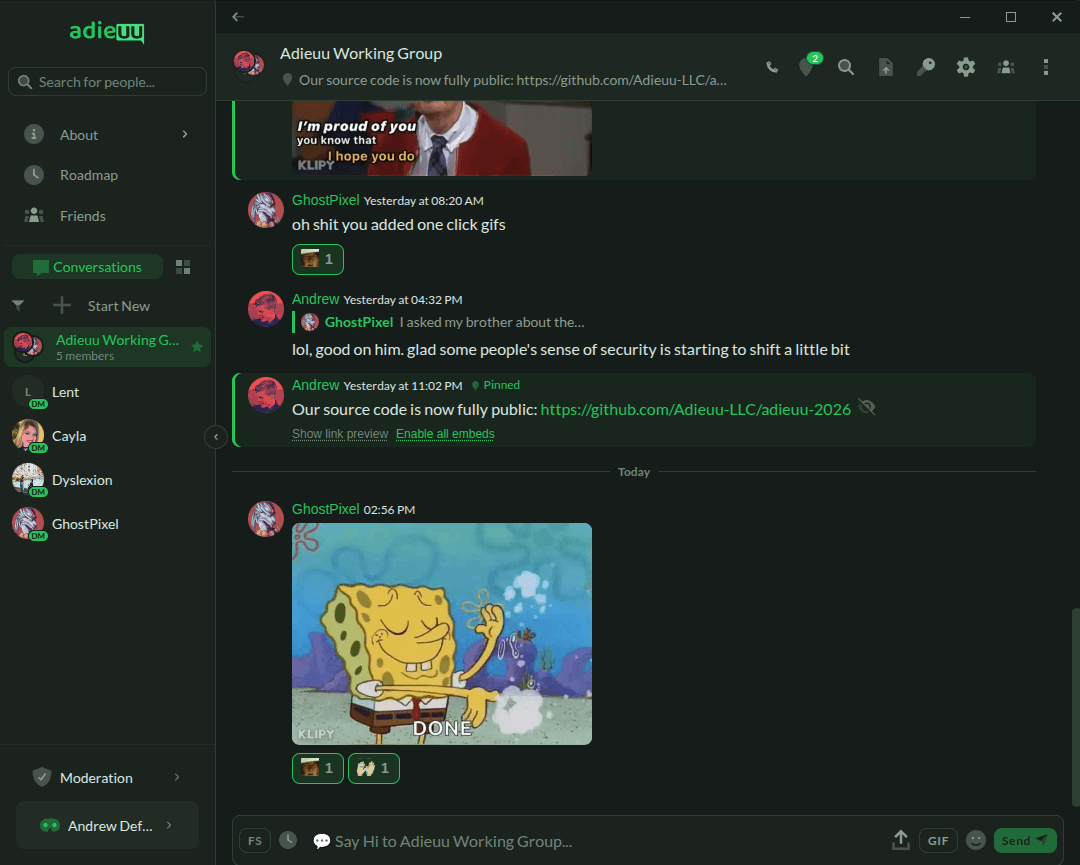This screenshot has height=865, width=1080.
Task: Collapse the sidebar with round arrow
Action: (216, 437)
